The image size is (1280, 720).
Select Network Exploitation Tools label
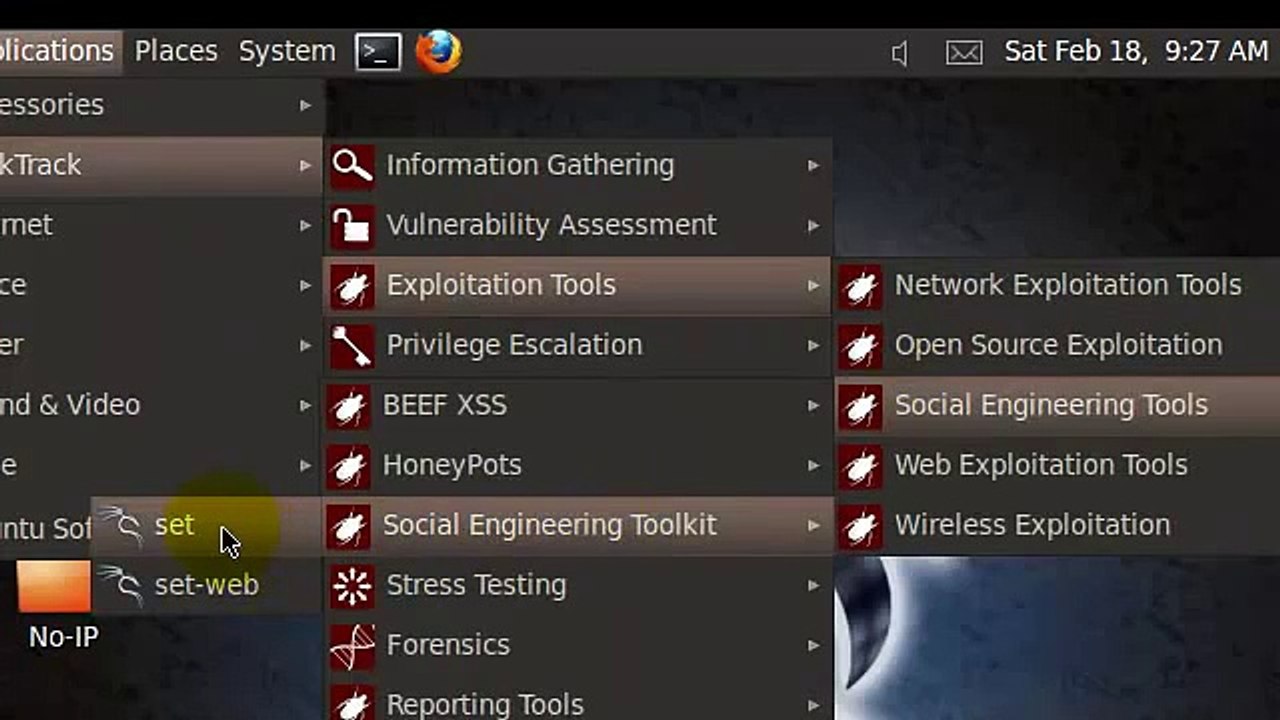click(1068, 286)
